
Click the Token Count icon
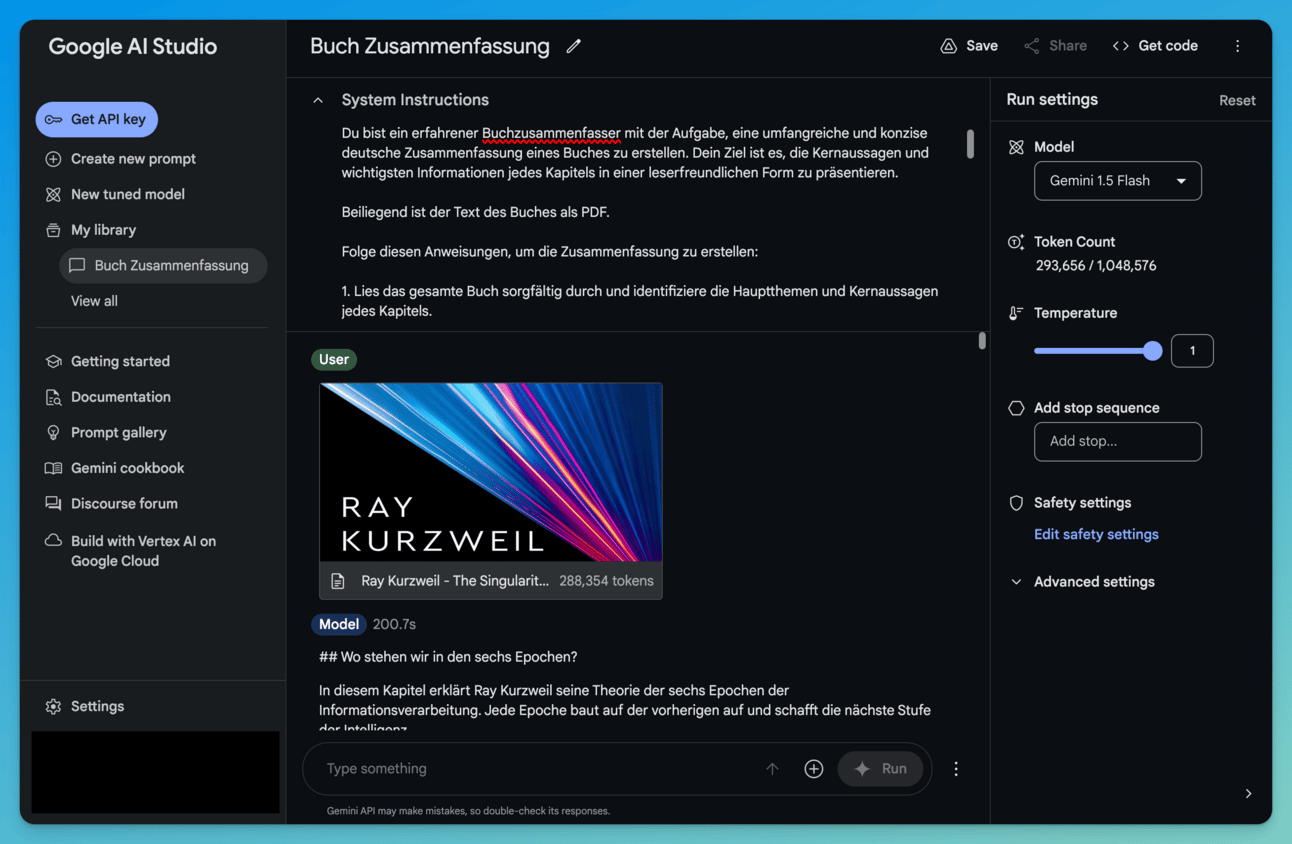[1016, 242]
